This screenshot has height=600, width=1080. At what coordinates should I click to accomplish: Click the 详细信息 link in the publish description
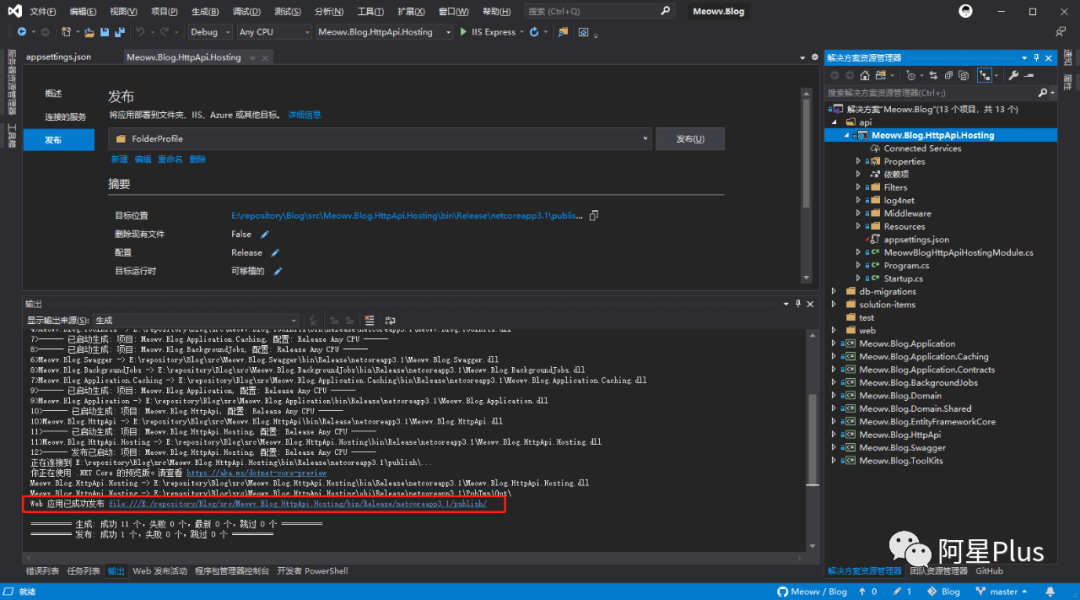pos(304,115)
